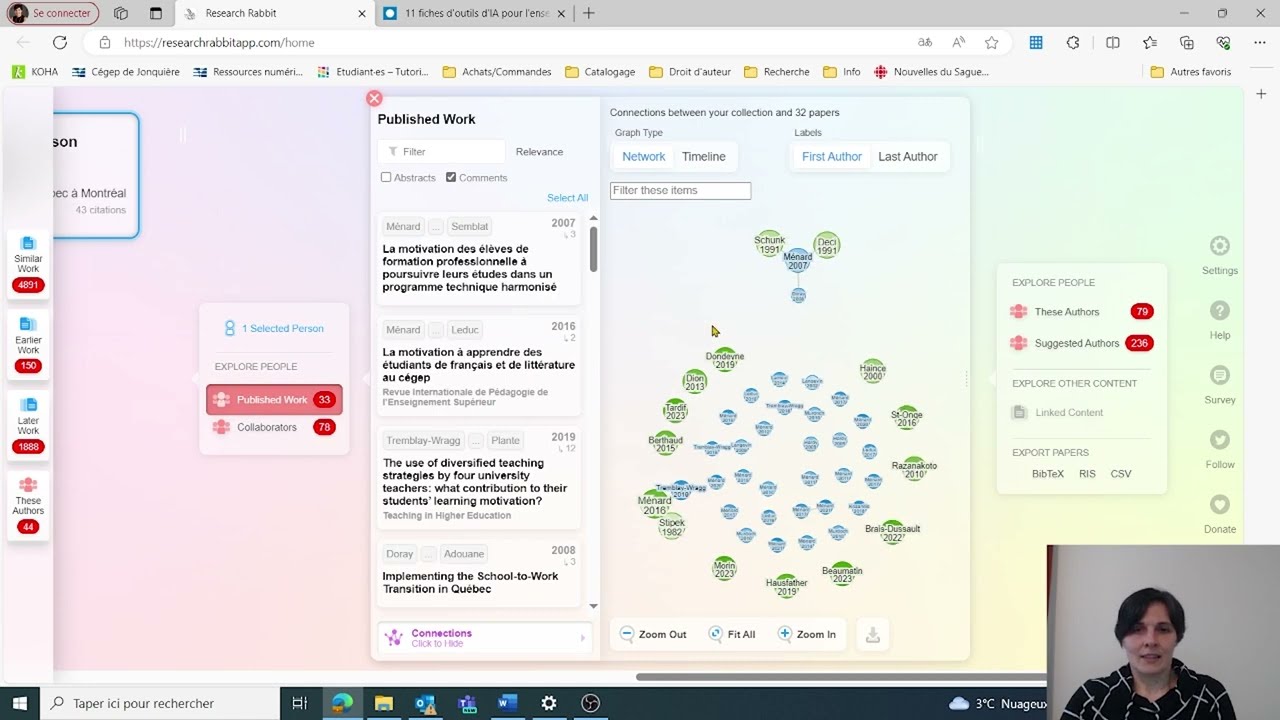Open the Relevance sort dropdown
The width and height of the screenshot is (1280, 720).
click(539, 152)
